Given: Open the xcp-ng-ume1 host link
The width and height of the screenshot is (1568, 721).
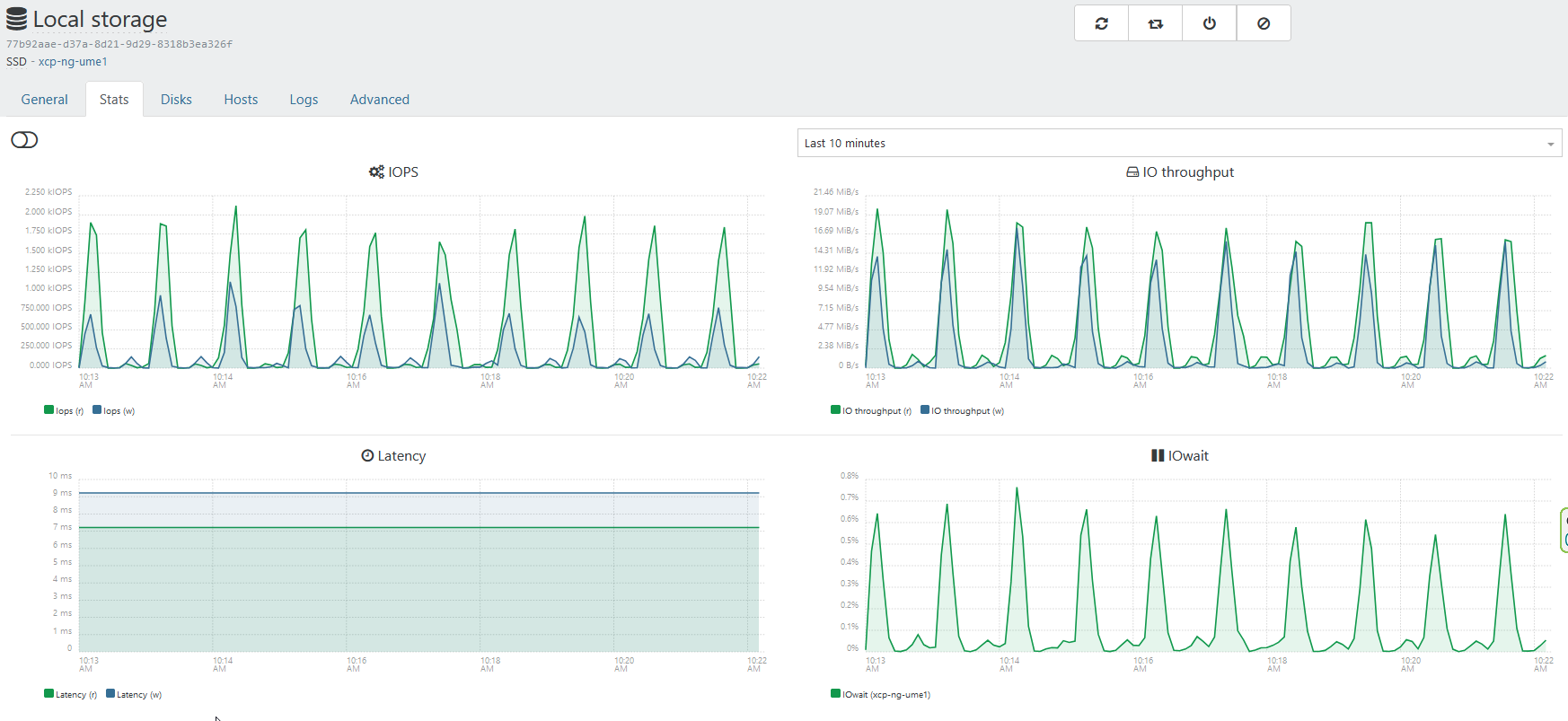Looking at the screenshot, I should (x=73, y=62).
